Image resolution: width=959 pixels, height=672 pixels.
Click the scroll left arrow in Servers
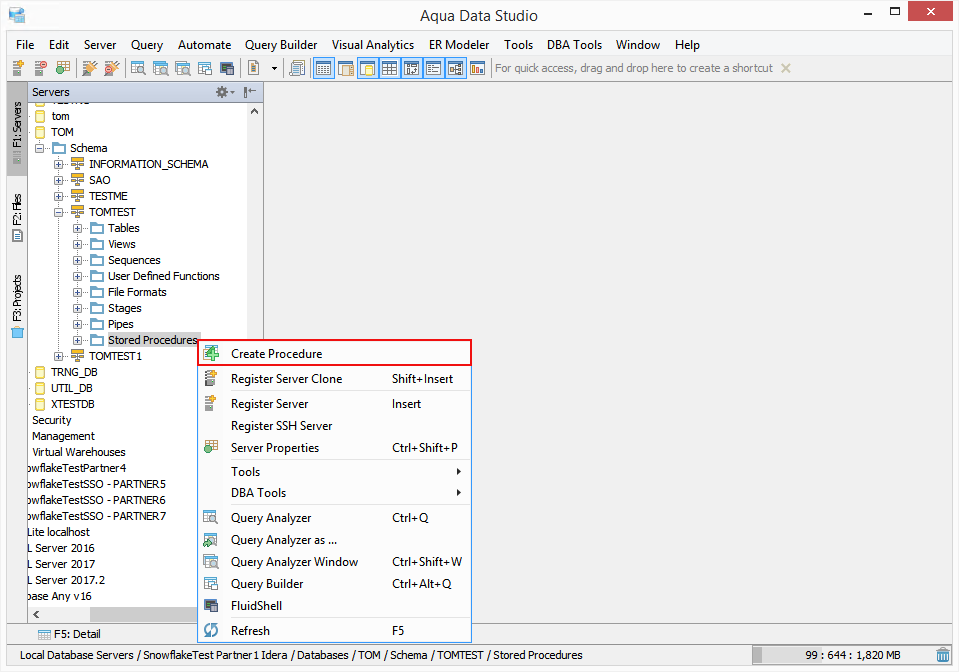(x=36, y=614)
